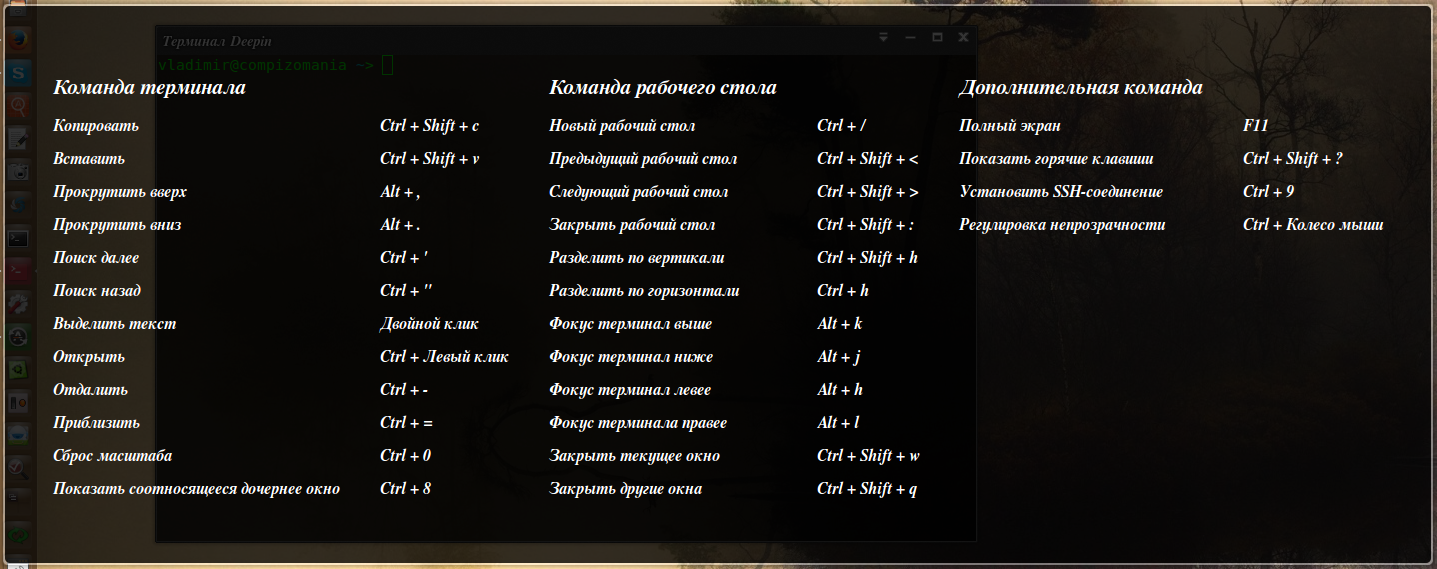
Task: Click the 'Разделить по вертикали' entry
Action: pyautogui.click(x=637, y=258)
